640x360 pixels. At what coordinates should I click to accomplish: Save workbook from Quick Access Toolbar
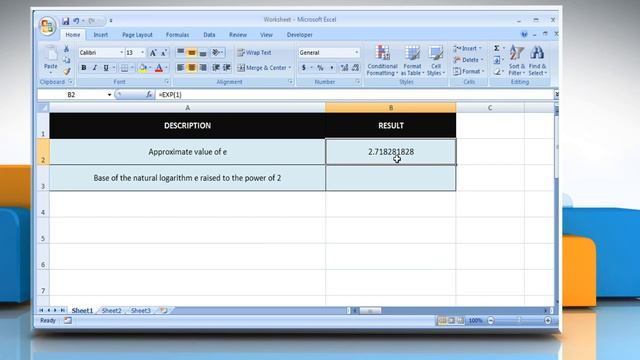(65, 21)
